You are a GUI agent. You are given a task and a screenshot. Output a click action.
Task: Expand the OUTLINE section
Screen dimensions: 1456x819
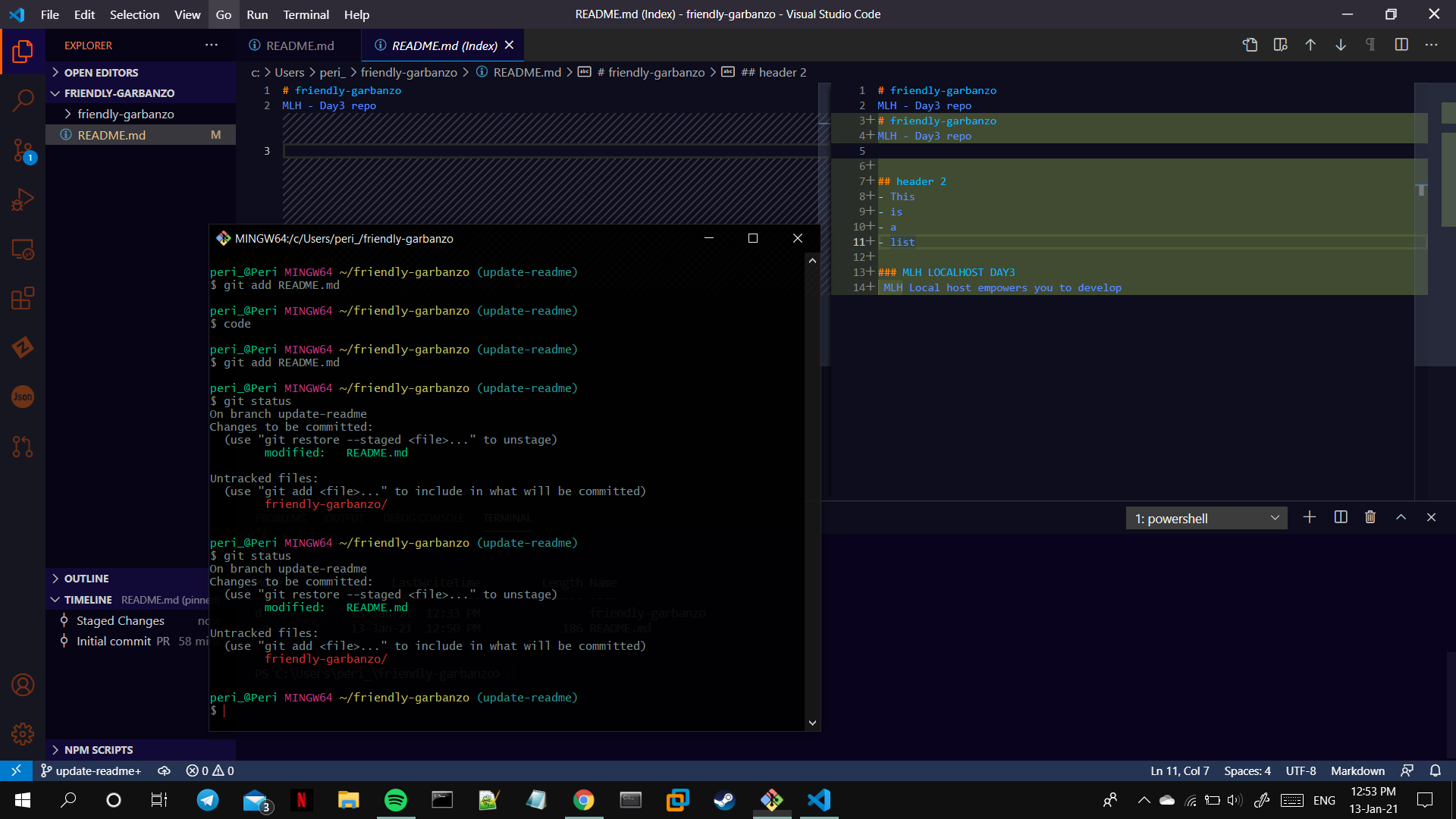point(86,579)
